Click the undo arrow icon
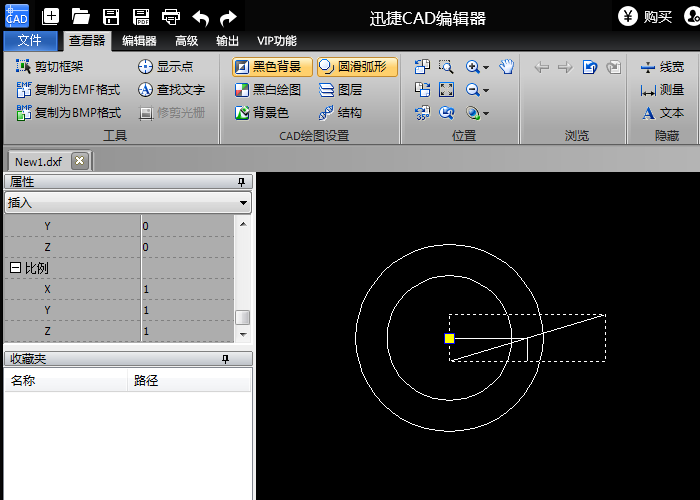Image resolution: width=700 pixels, height=500 pixels. click(201, 16)
